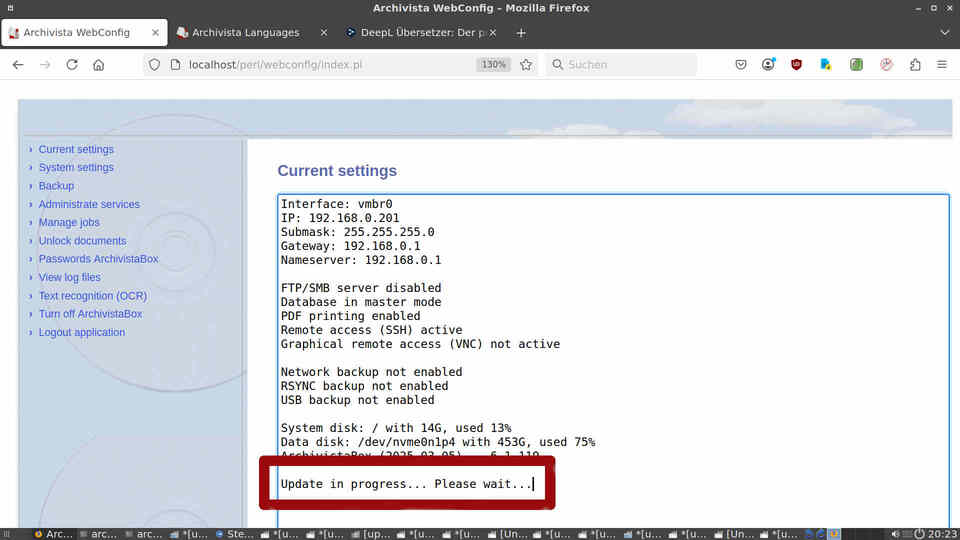
Task: Click the 'FTP/SMB server disabled' line
Action: click(361, 288)
